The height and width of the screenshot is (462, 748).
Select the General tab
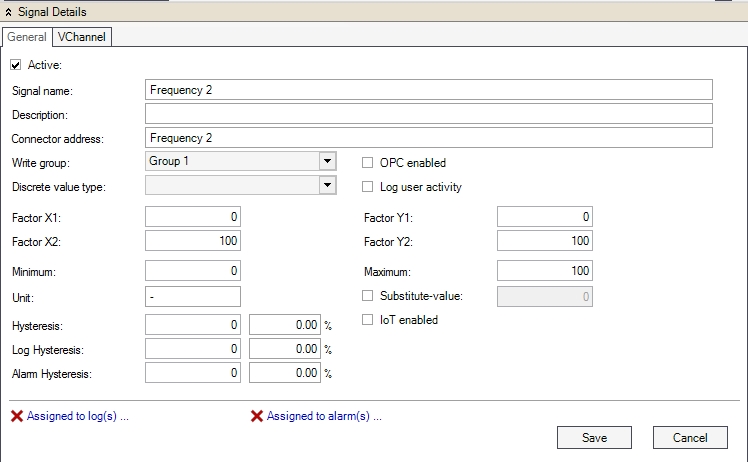[x=26, y=37]
